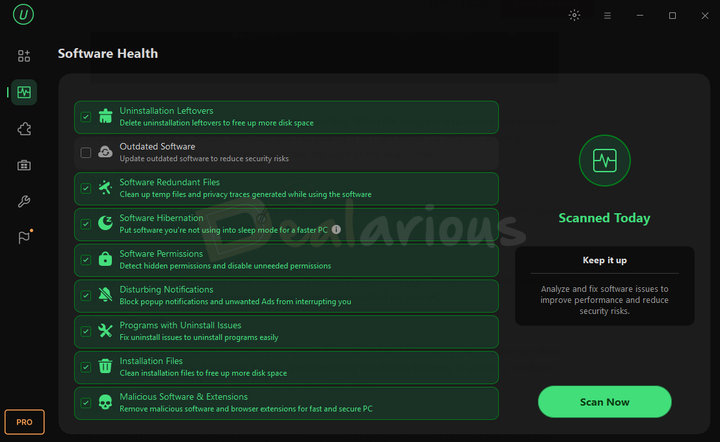Disable the Disturbing Notifications checkbox

(85, 296)
